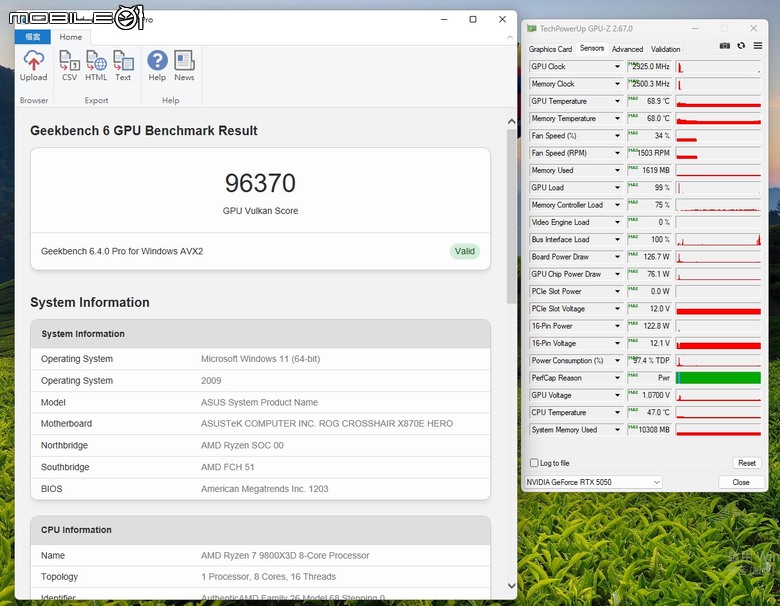Open PCIe Slot Voltage sensor dropdown
780x606 pixels.
(x=617, y=308)
